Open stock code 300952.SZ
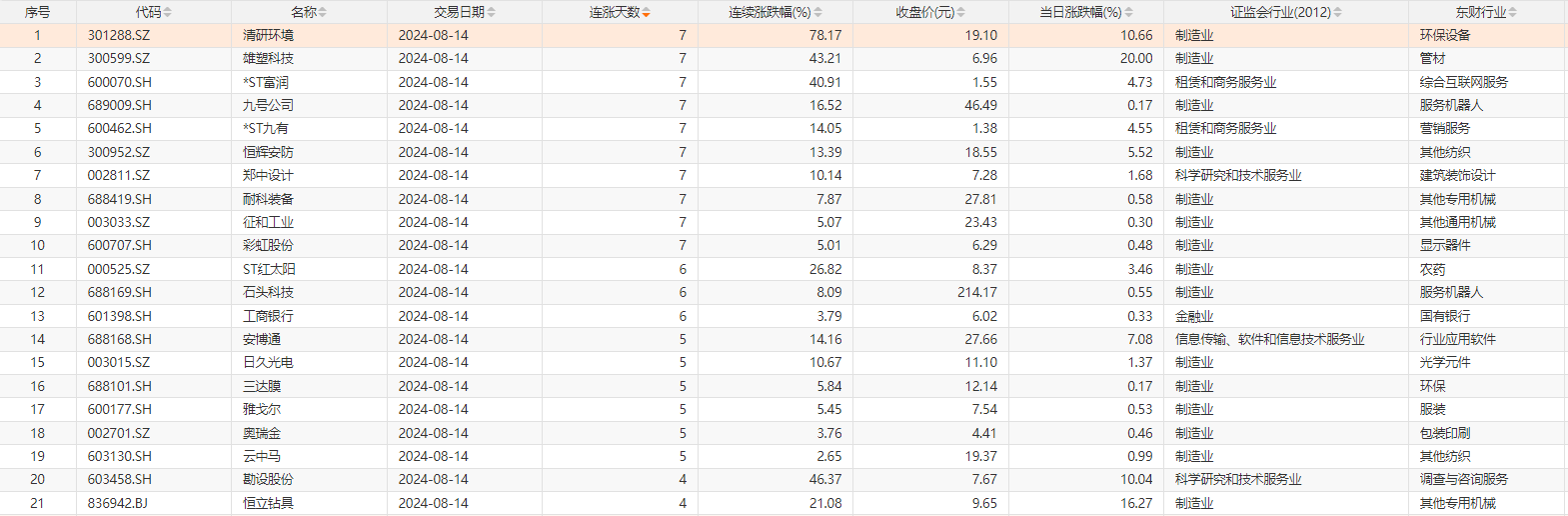The height and width of the screenshot is (516, 1568). 119,152
